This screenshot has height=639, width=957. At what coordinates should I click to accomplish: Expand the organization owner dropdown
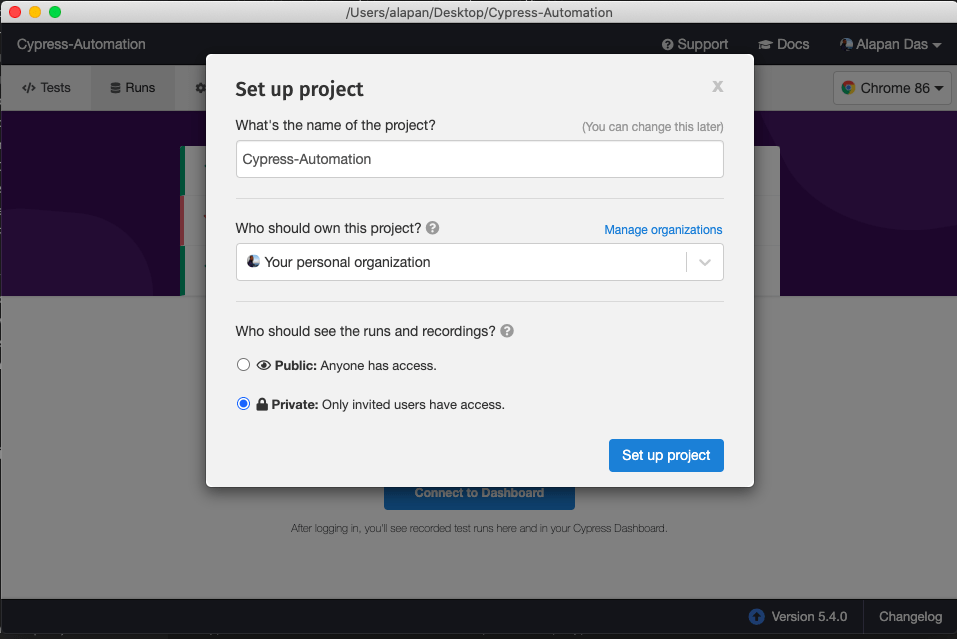tap(480, 262)
